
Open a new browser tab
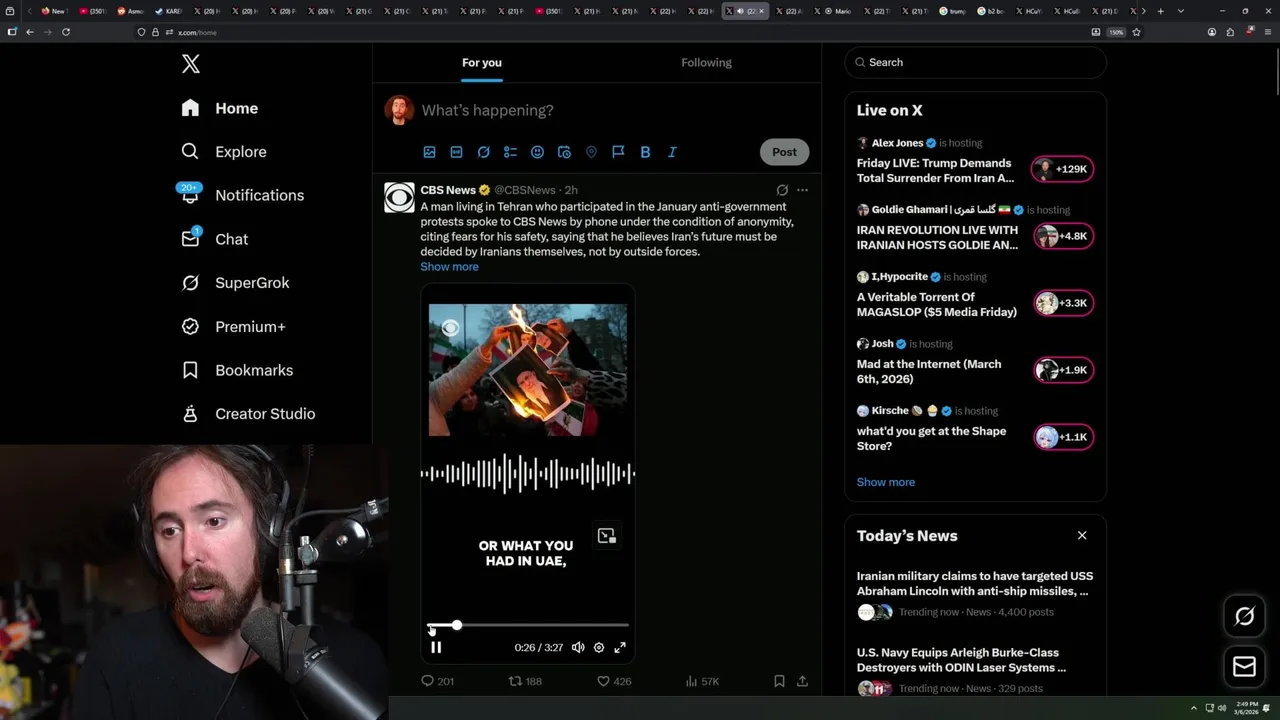[x=1160, y=11]
